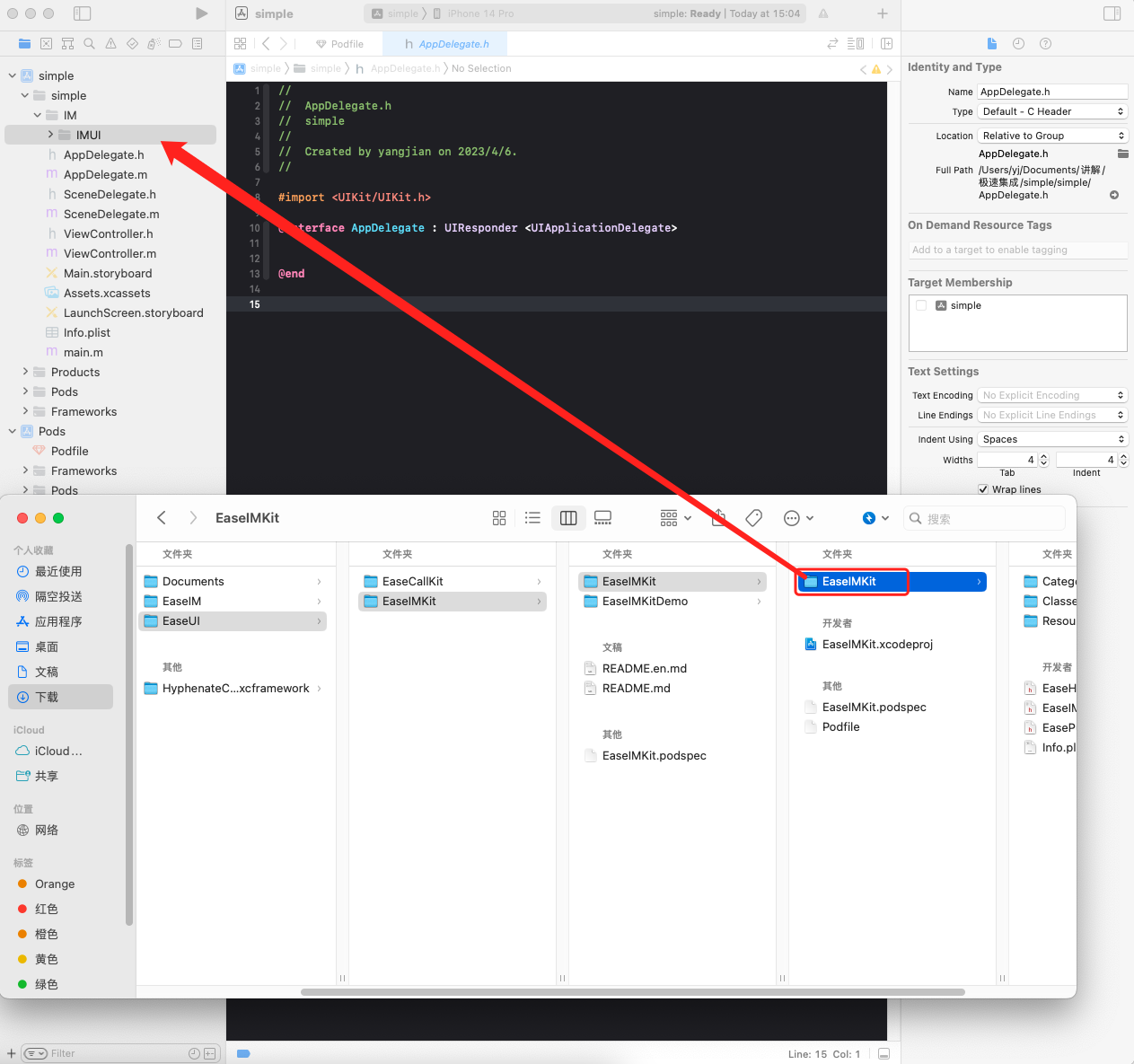Toggle Wrap lines checkbox

point(983,489)
